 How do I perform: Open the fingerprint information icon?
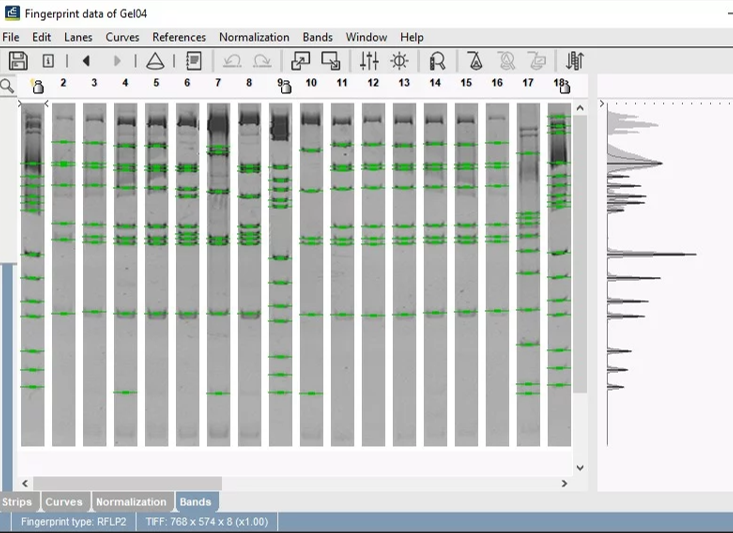pos(48,61)
